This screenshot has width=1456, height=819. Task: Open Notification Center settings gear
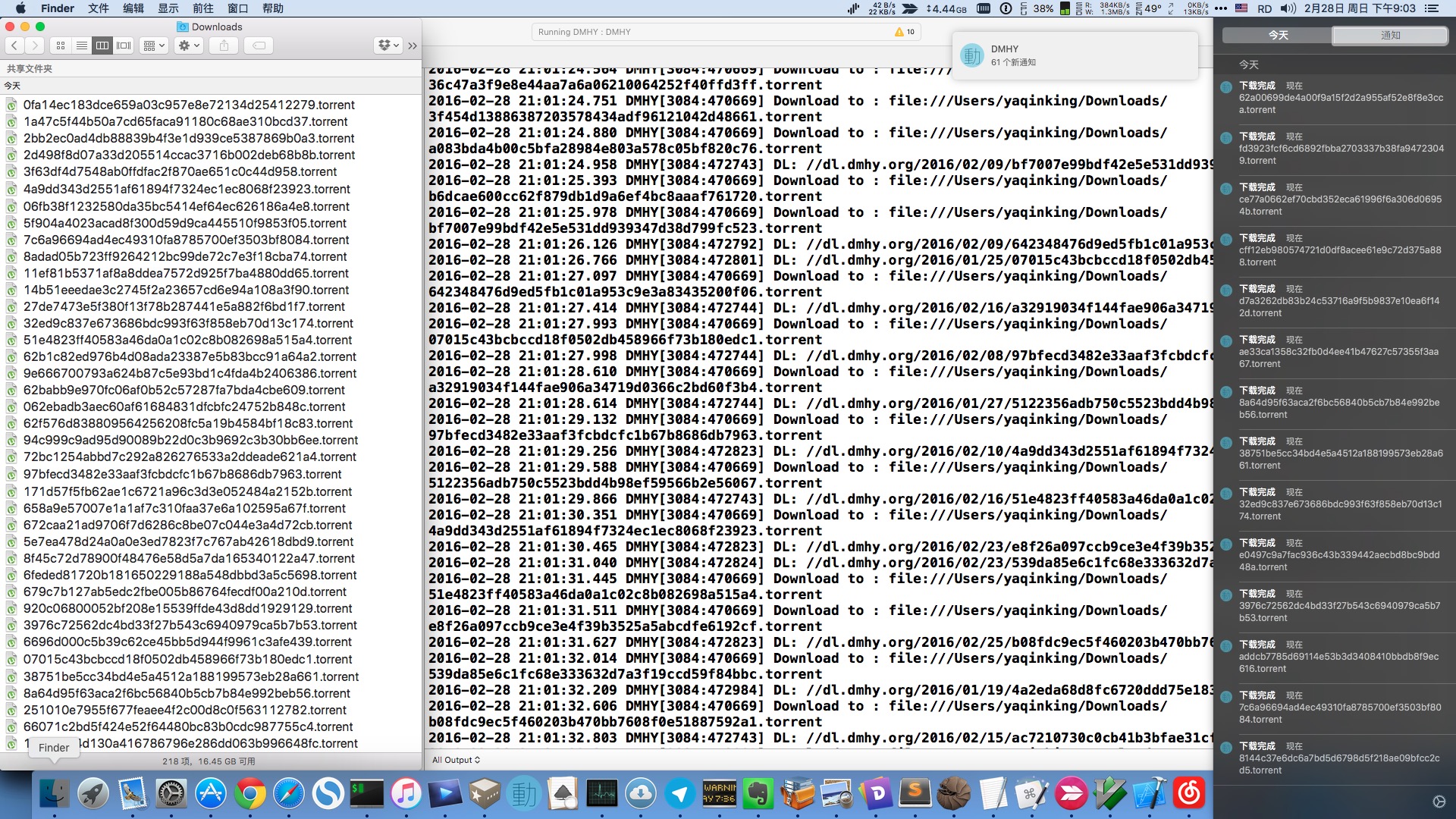pos(1439,802)
